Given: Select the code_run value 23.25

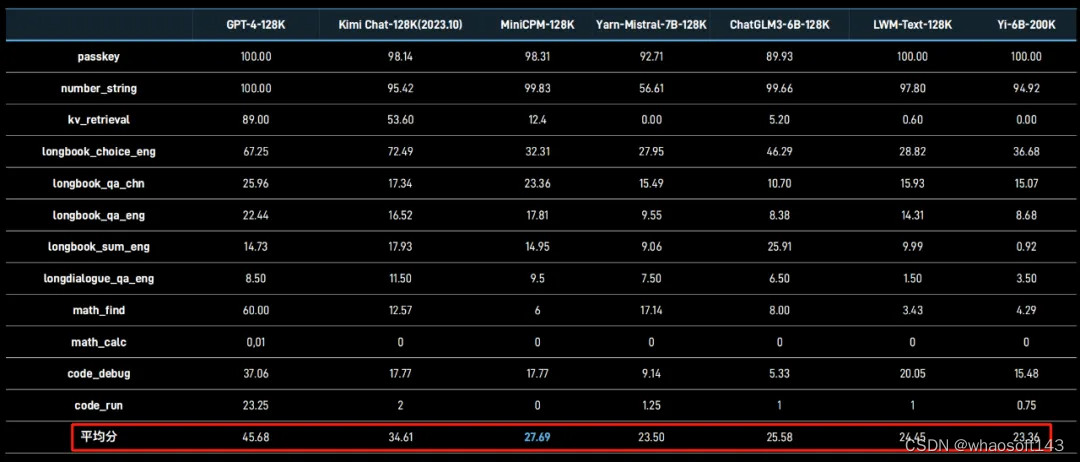Looking at the screenshot, I should (x=256, y=406).
